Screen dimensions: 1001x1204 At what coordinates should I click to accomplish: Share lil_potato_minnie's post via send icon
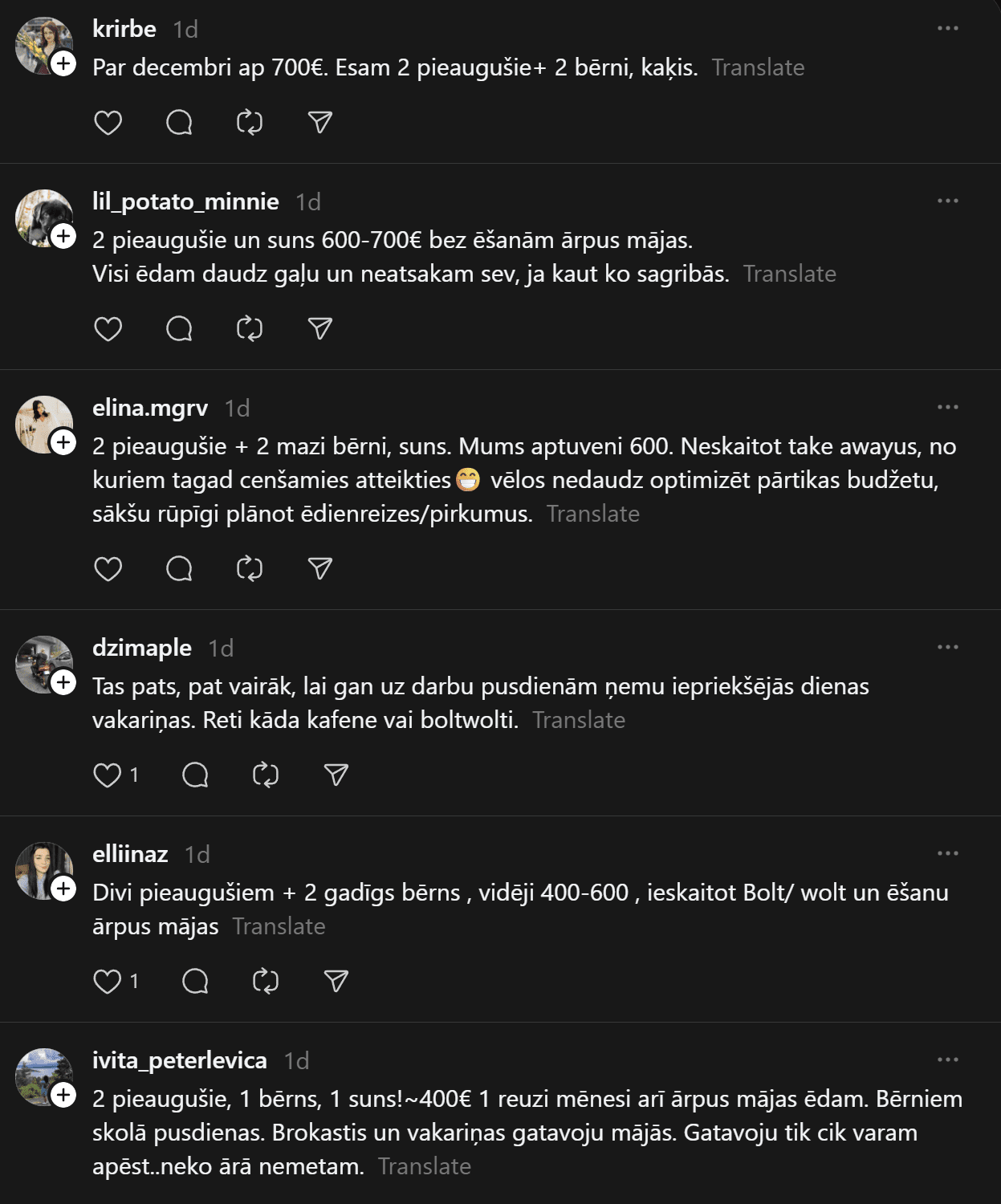click(320, 329)
